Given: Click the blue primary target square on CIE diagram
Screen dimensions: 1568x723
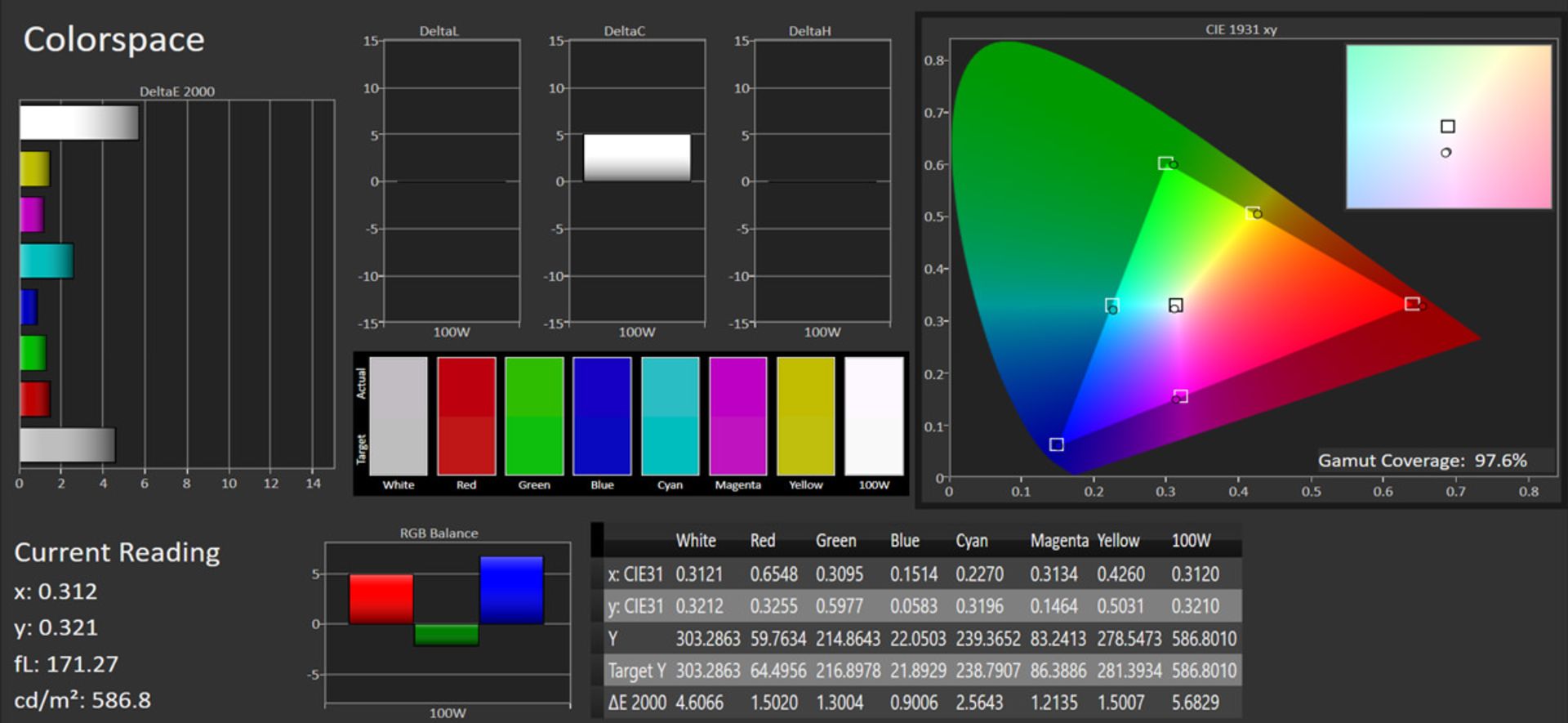Looking at the screenshot, I should click(x=1056, y=444).
